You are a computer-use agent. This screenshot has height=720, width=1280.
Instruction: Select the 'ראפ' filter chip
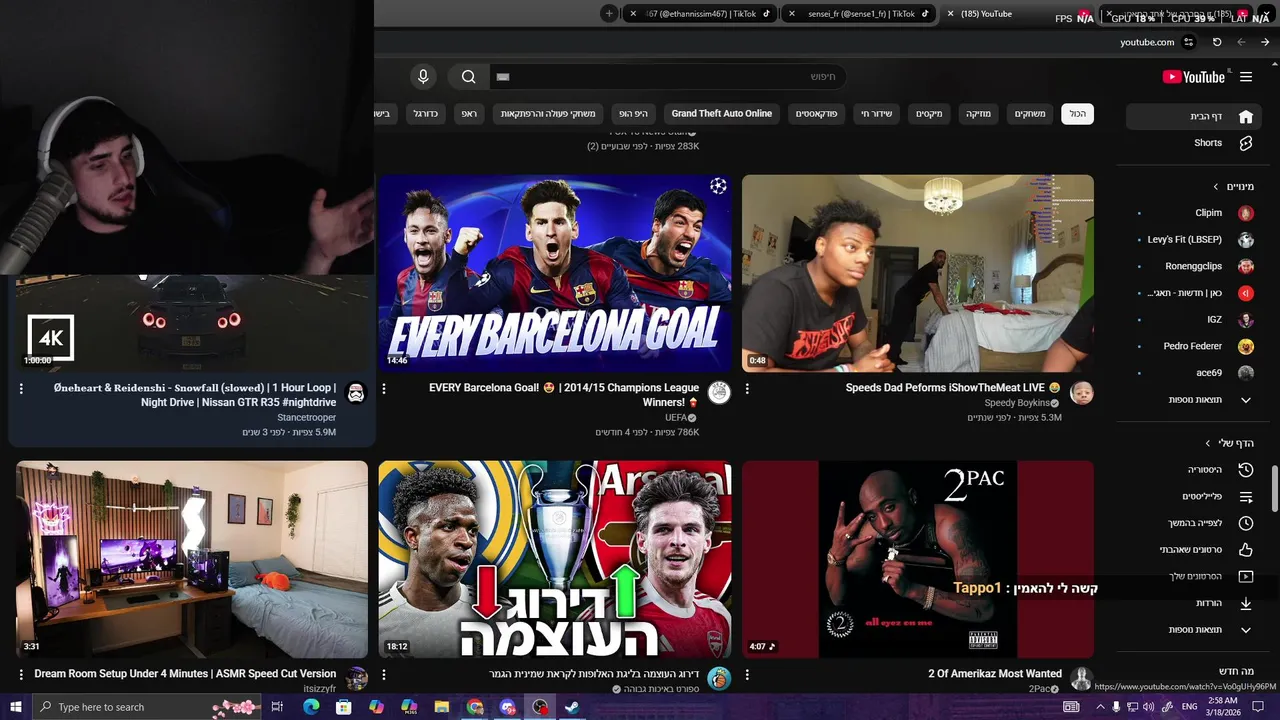tap(469, 114)
